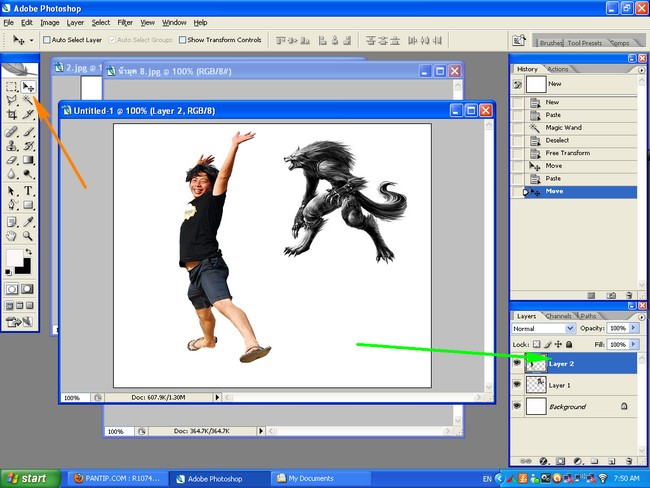
Task: Toggle Quick Mask mode
Action: pyautogui.click(x=27, y=289)
